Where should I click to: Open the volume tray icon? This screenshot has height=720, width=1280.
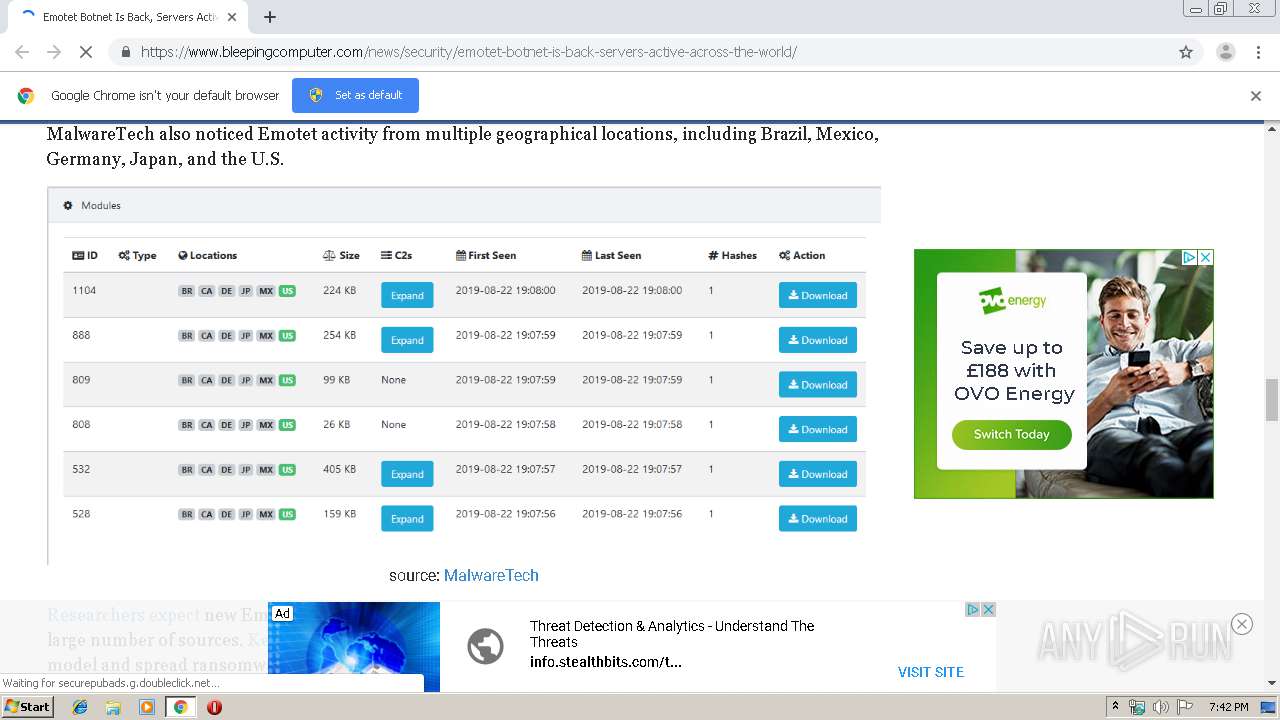tap(1160, 707)
